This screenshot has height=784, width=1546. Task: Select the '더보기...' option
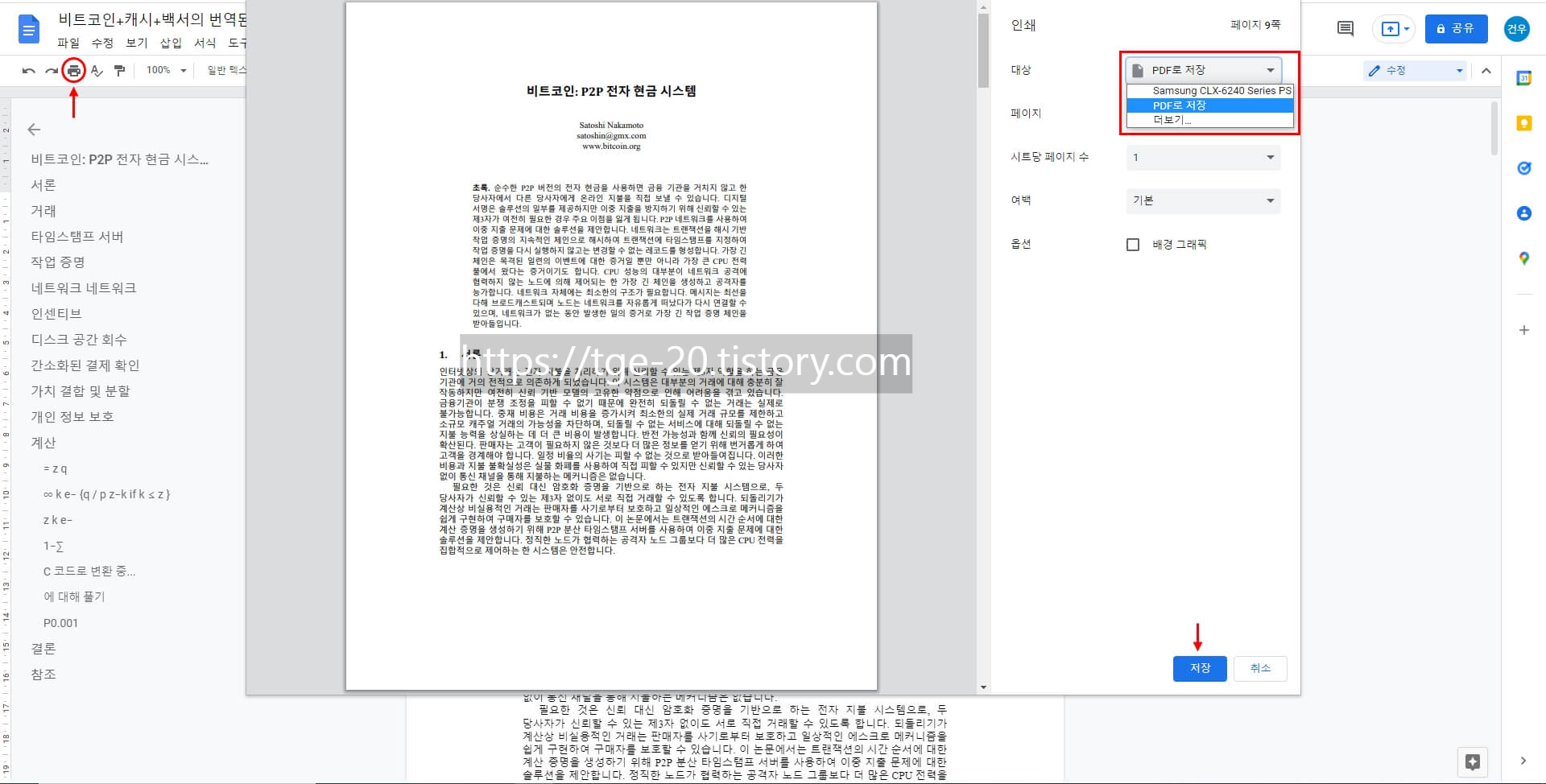click(1210, 120)
